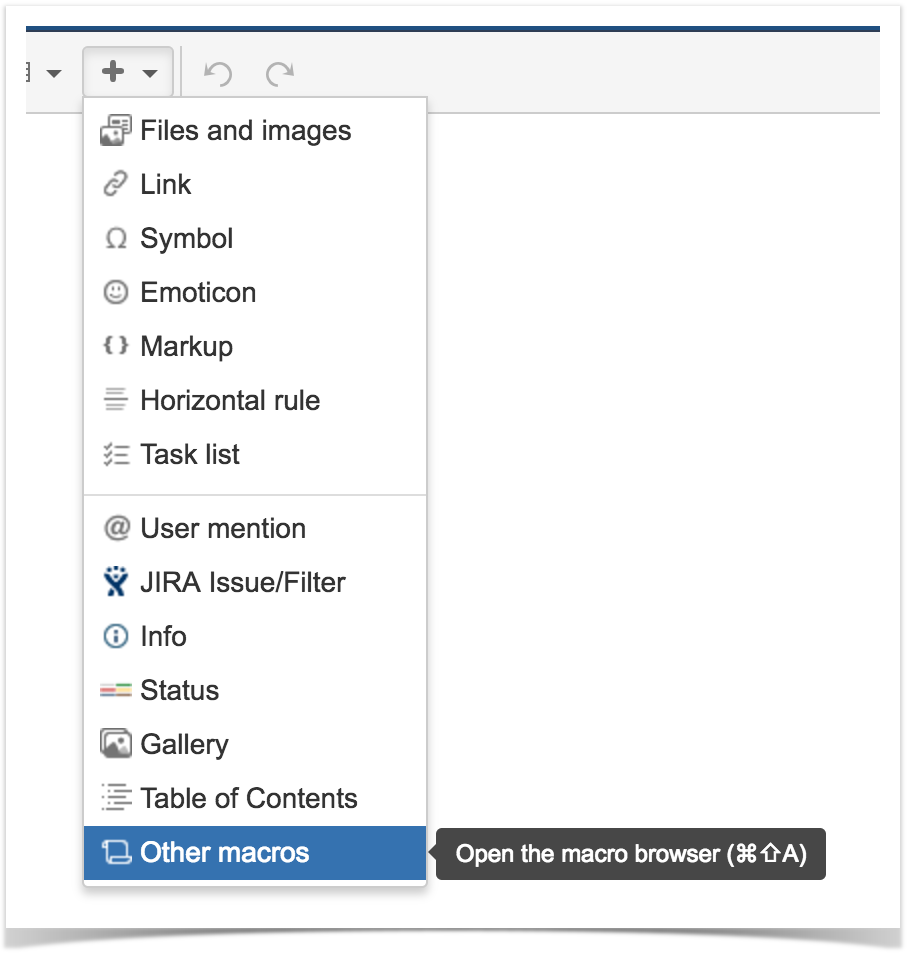Insert a Horizontal rule
The width and height of the screenshot is (914, 957).
pyautogui.click(x=255, y=400)
